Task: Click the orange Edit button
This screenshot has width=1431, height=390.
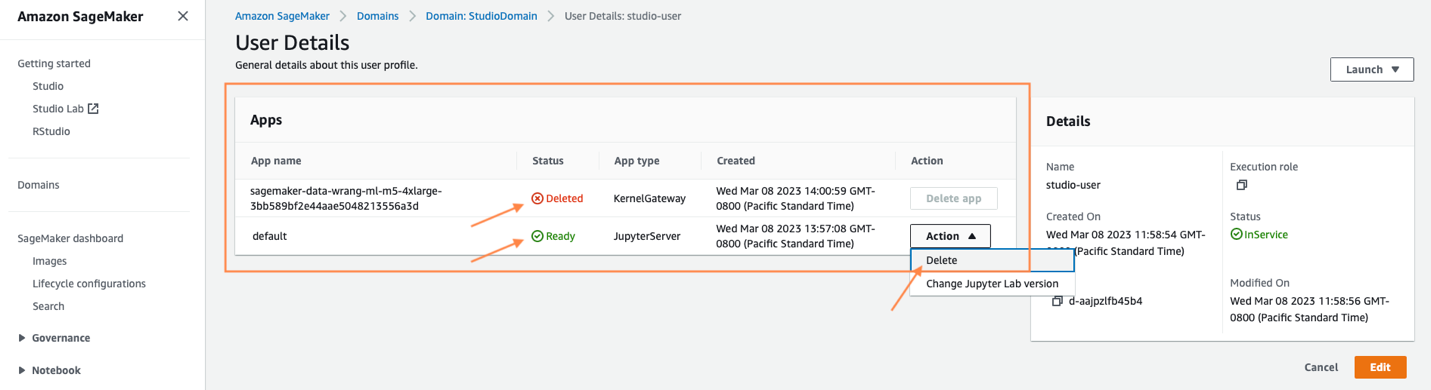Action: coord(1380,367)
